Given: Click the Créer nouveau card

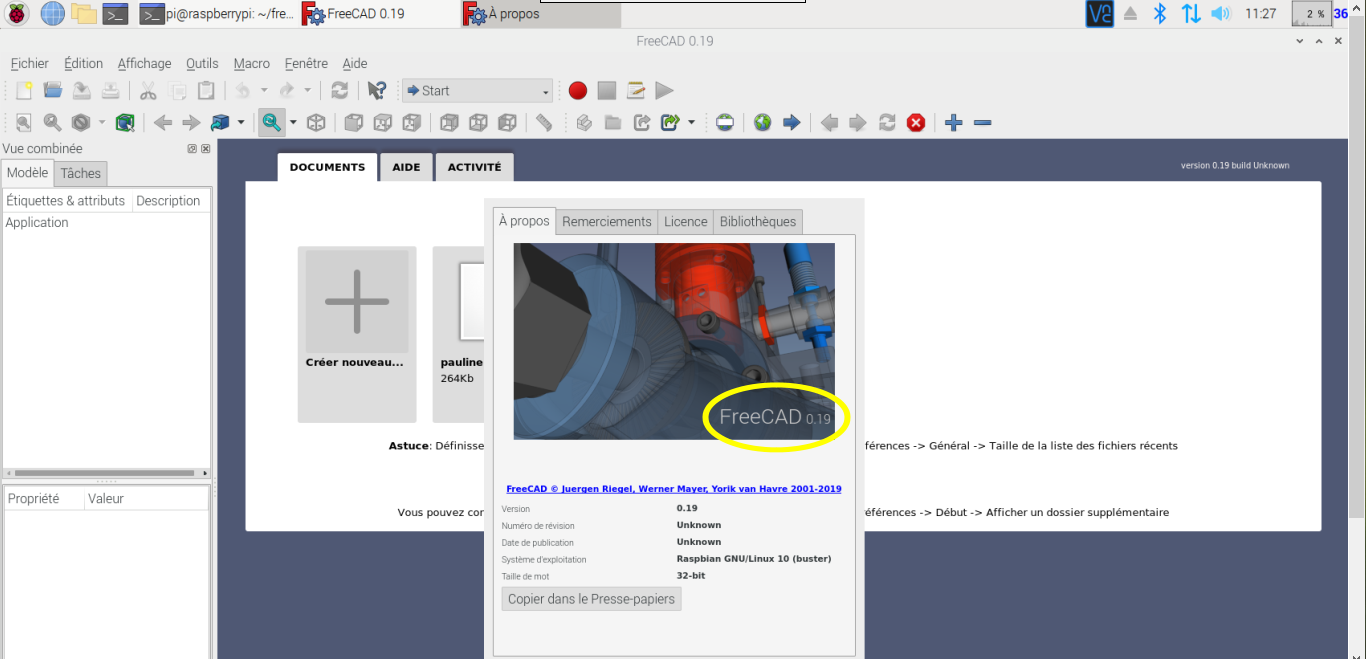Looking at the screenshot, I should [357, 334].
